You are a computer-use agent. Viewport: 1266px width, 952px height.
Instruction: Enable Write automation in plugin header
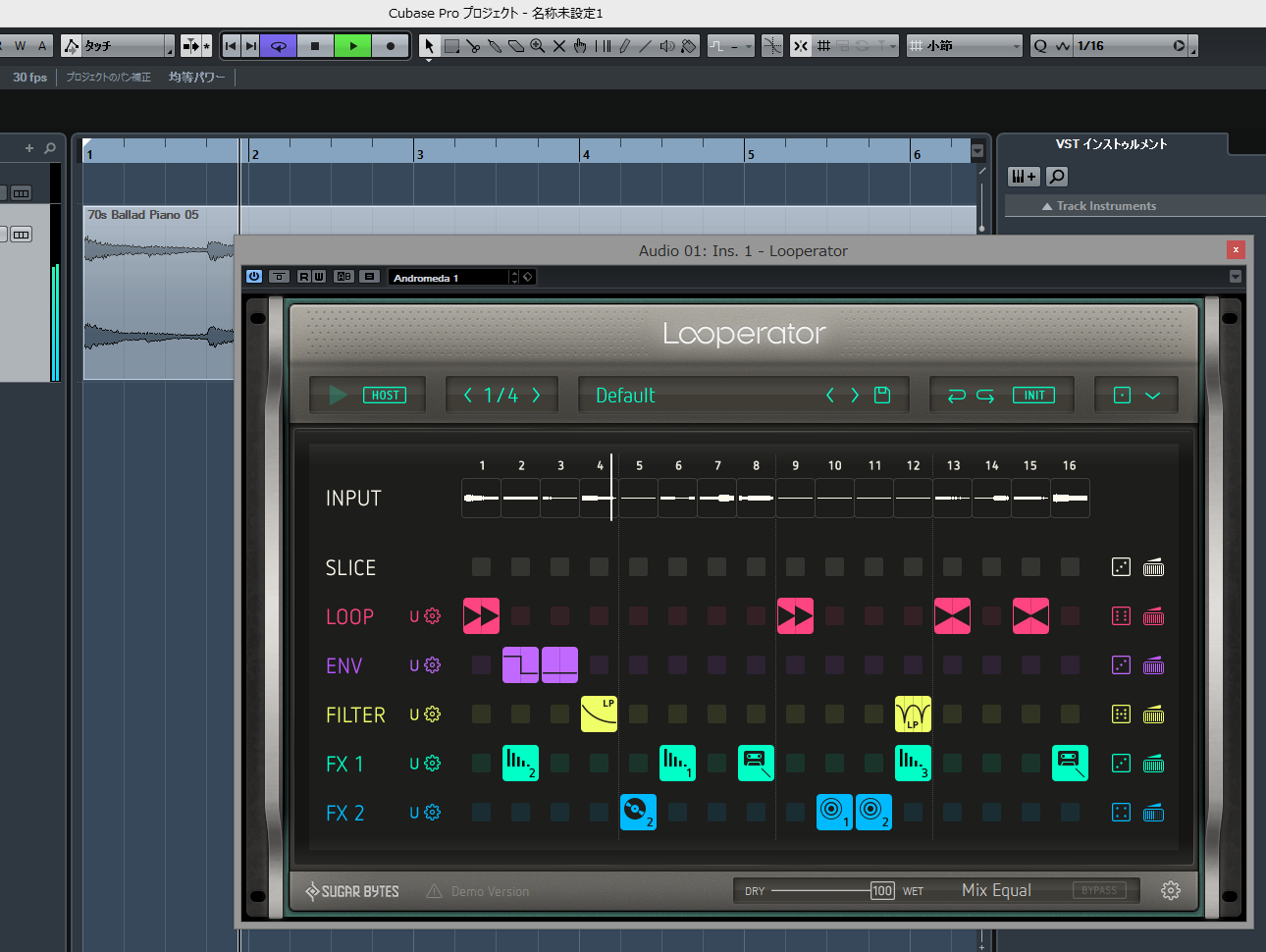(x=319, y=277)
